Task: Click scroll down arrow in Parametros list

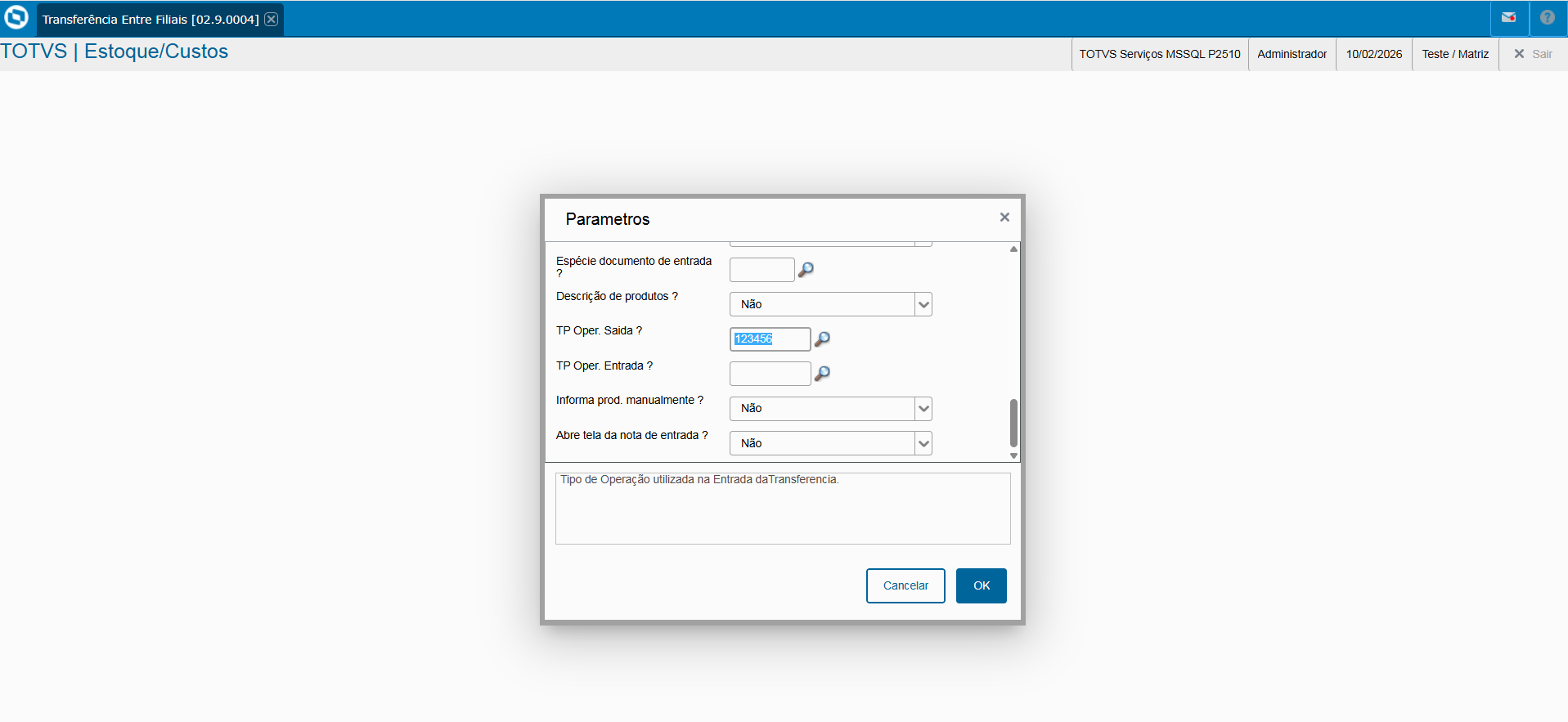Action: 1013,455
